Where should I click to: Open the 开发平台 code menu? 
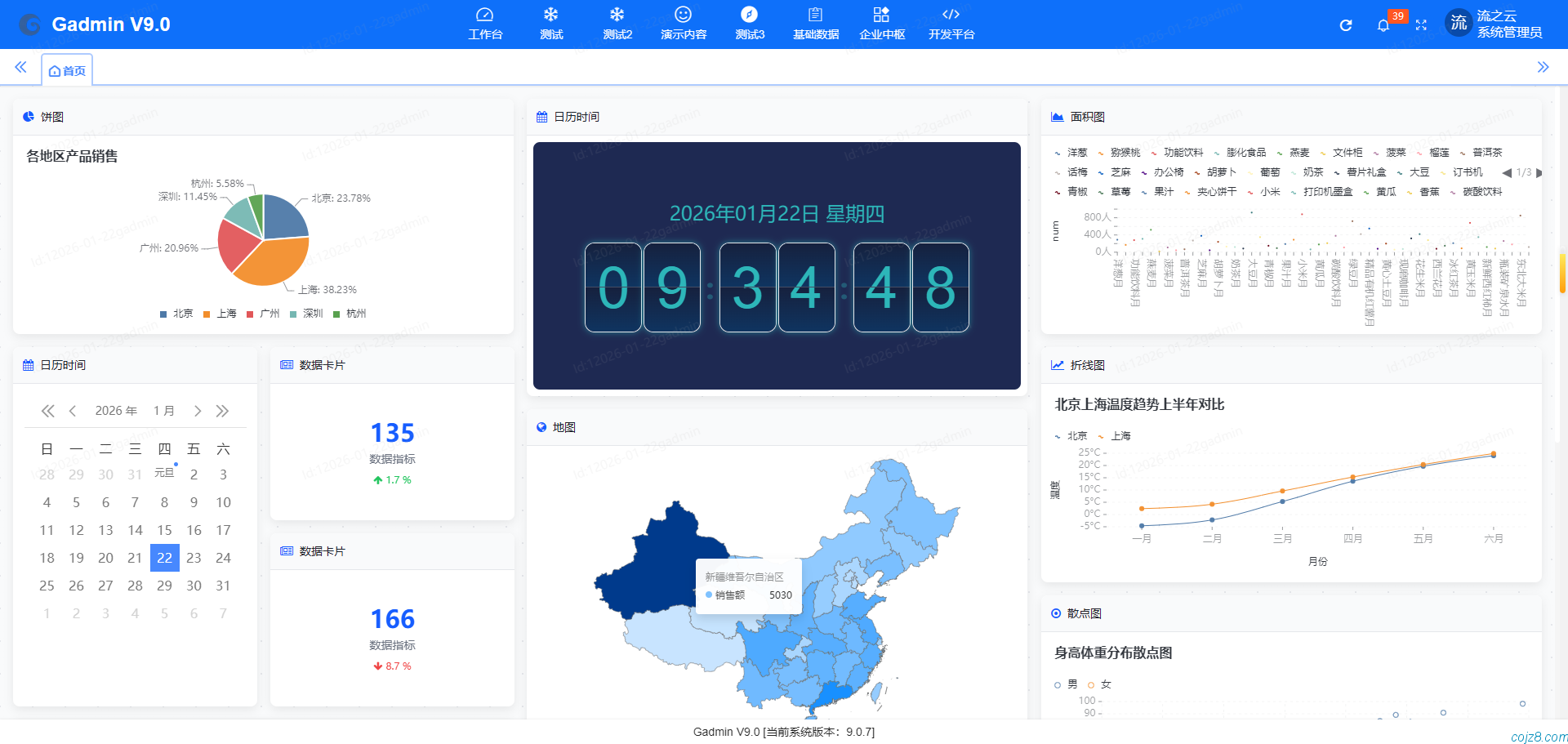coord(951,24)
